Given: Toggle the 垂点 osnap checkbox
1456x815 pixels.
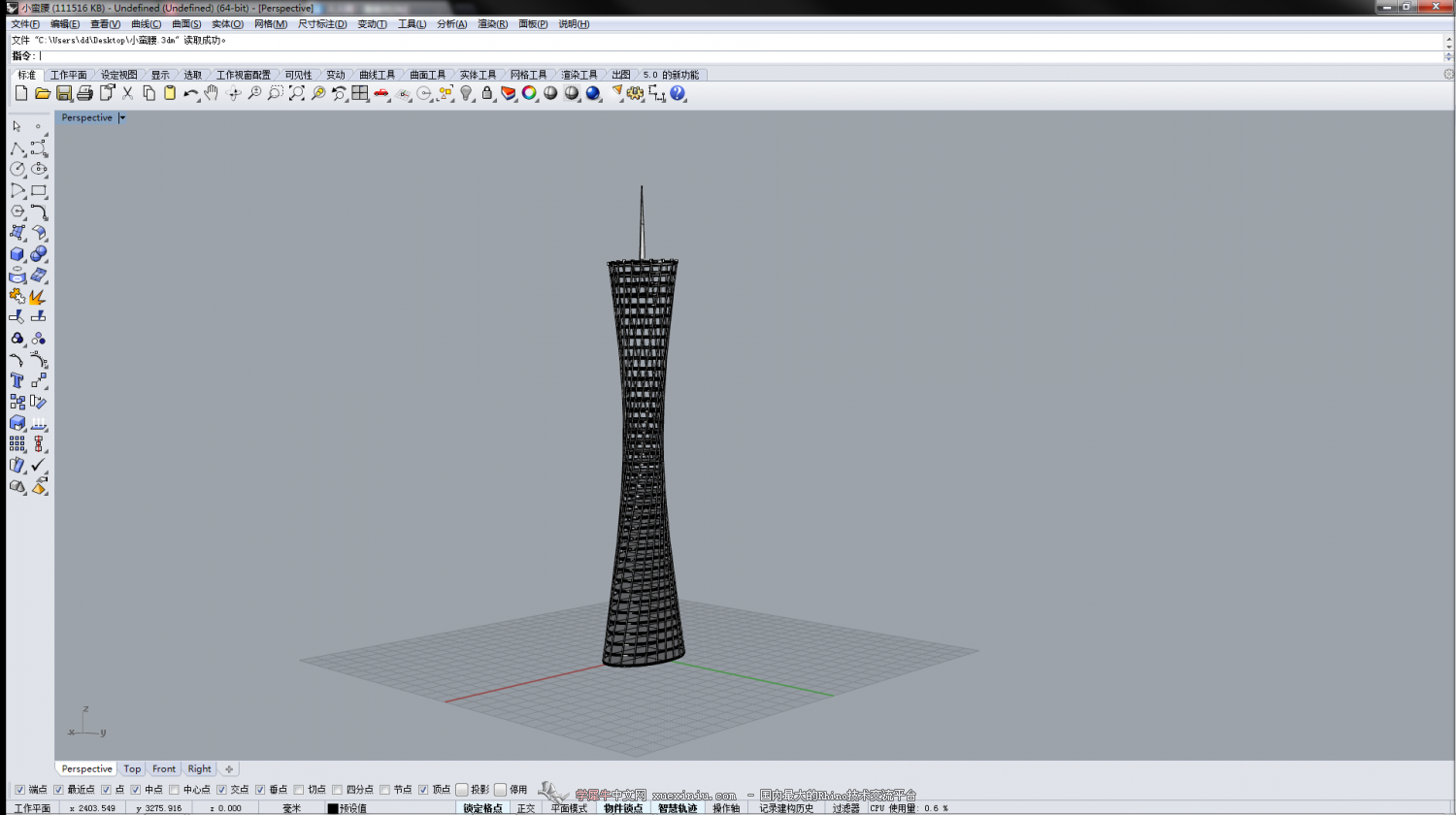Looking at the screenshot, I should (260, 790).
